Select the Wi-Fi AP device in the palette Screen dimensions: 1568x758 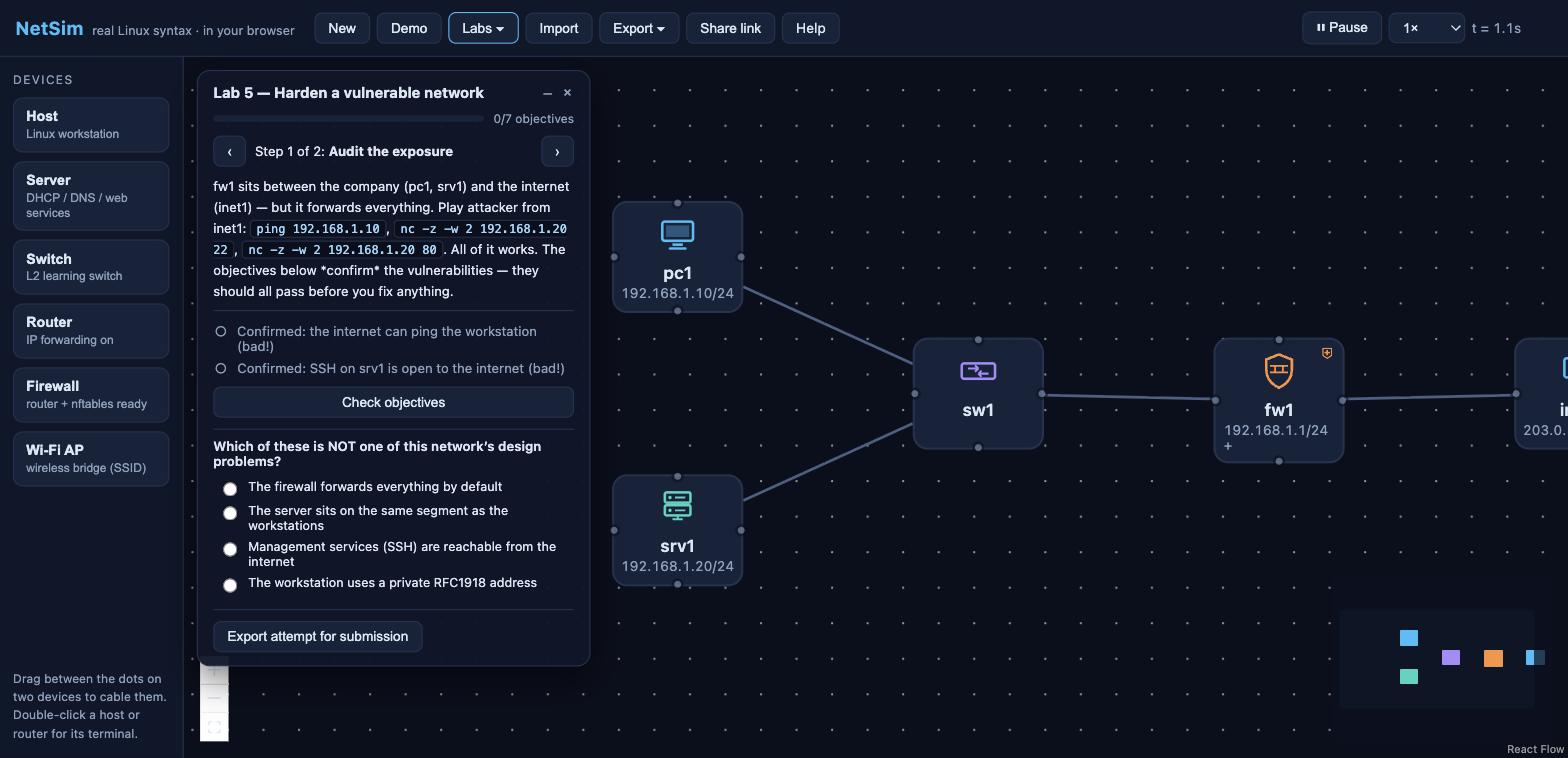pos(91,459)
